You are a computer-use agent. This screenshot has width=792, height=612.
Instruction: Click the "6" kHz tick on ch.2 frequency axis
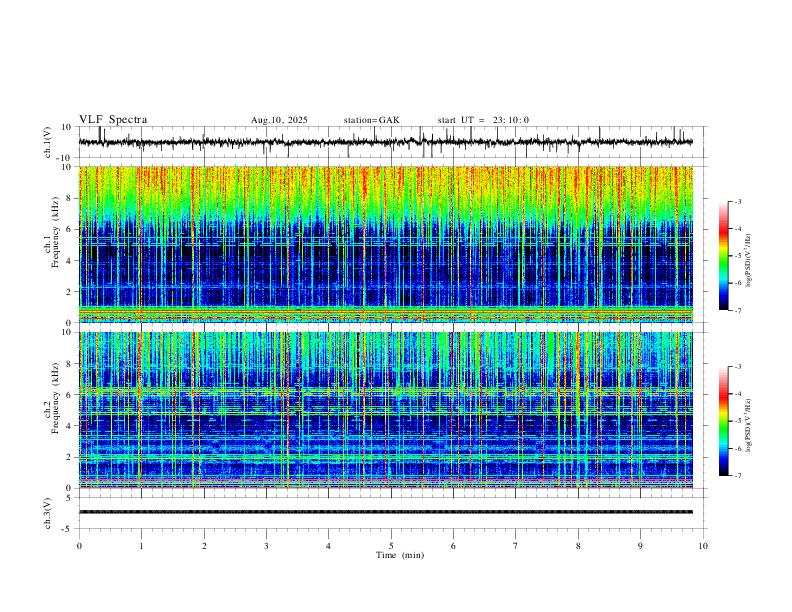(70, 394)
